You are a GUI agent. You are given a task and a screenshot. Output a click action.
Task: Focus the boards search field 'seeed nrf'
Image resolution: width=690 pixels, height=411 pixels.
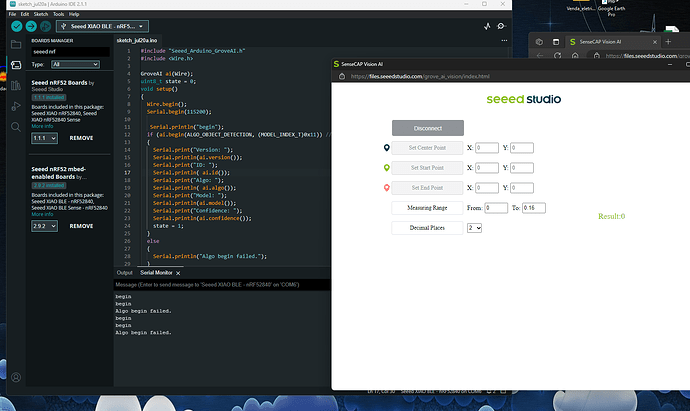click(x=70, y=52)
